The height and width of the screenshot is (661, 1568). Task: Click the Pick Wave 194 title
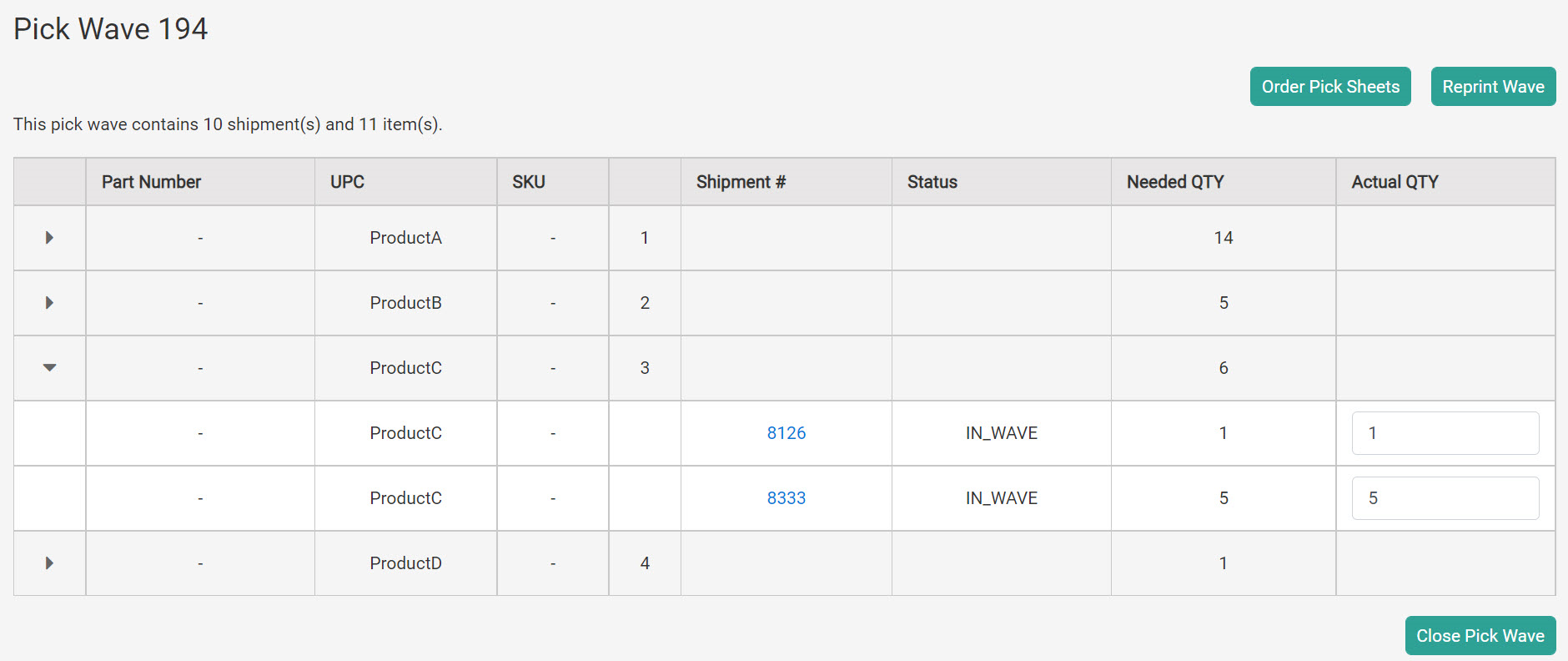click(x=110, y=28)
